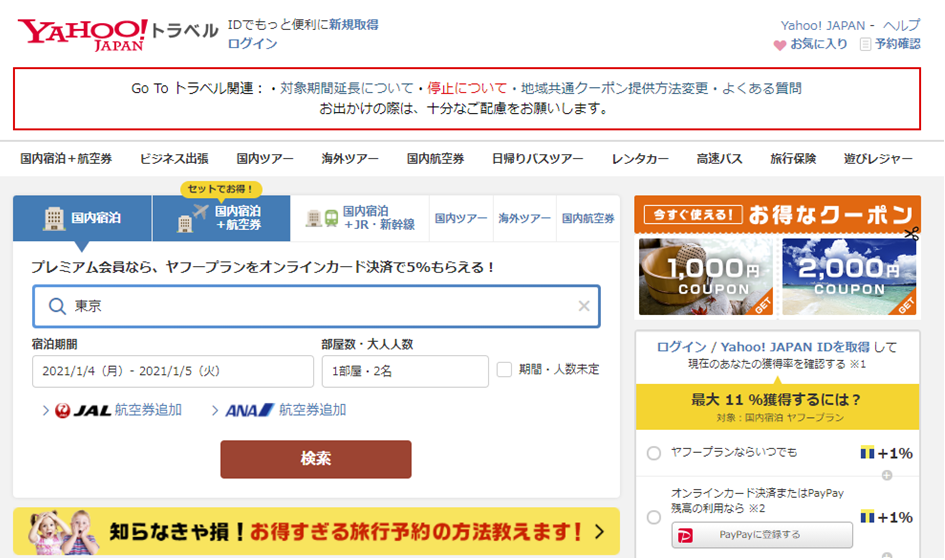The height and width of the screenshot is (560, 945).
Task: Click Yahoo! JAPAN IDを取得 link
Action: click(795, 347)
